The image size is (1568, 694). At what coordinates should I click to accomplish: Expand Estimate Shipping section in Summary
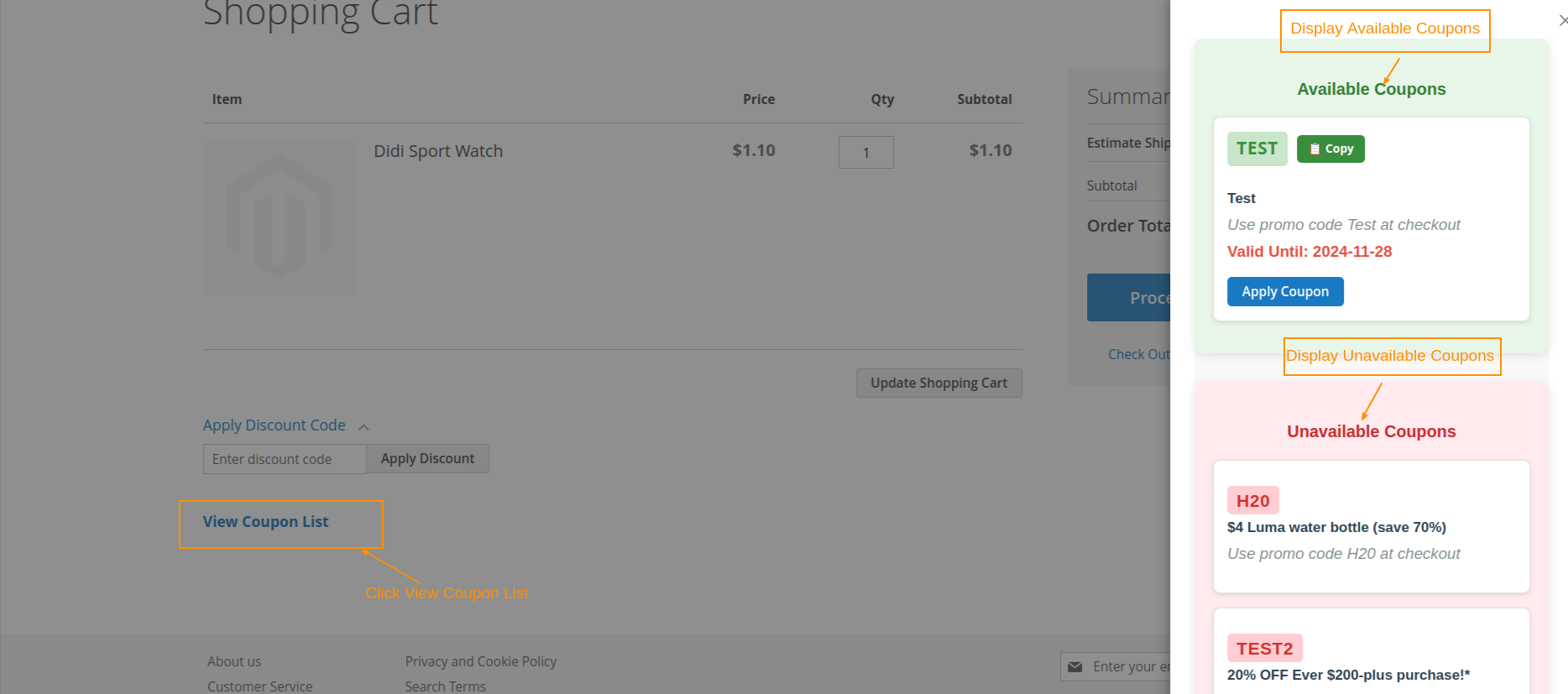1128,143
